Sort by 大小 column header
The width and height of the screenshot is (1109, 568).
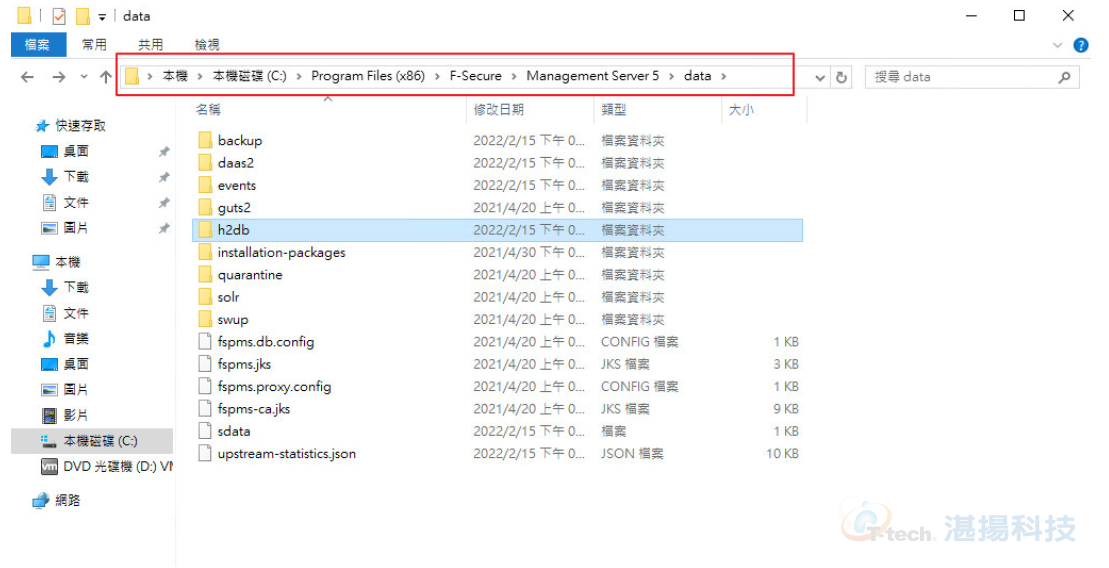[741, 110]
